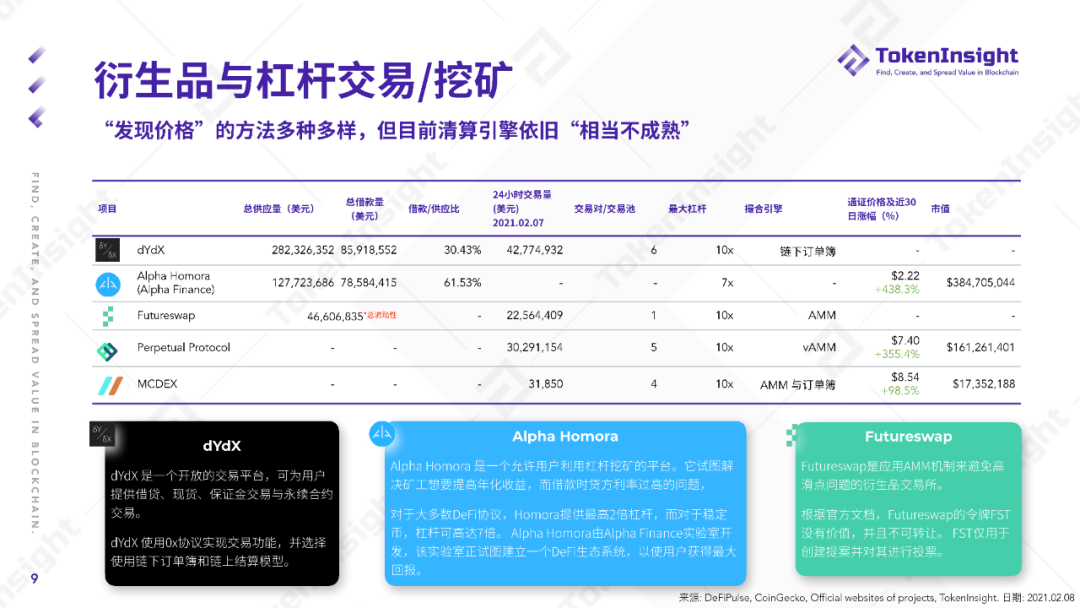Click the value 282,326,352

coord(302,250)
